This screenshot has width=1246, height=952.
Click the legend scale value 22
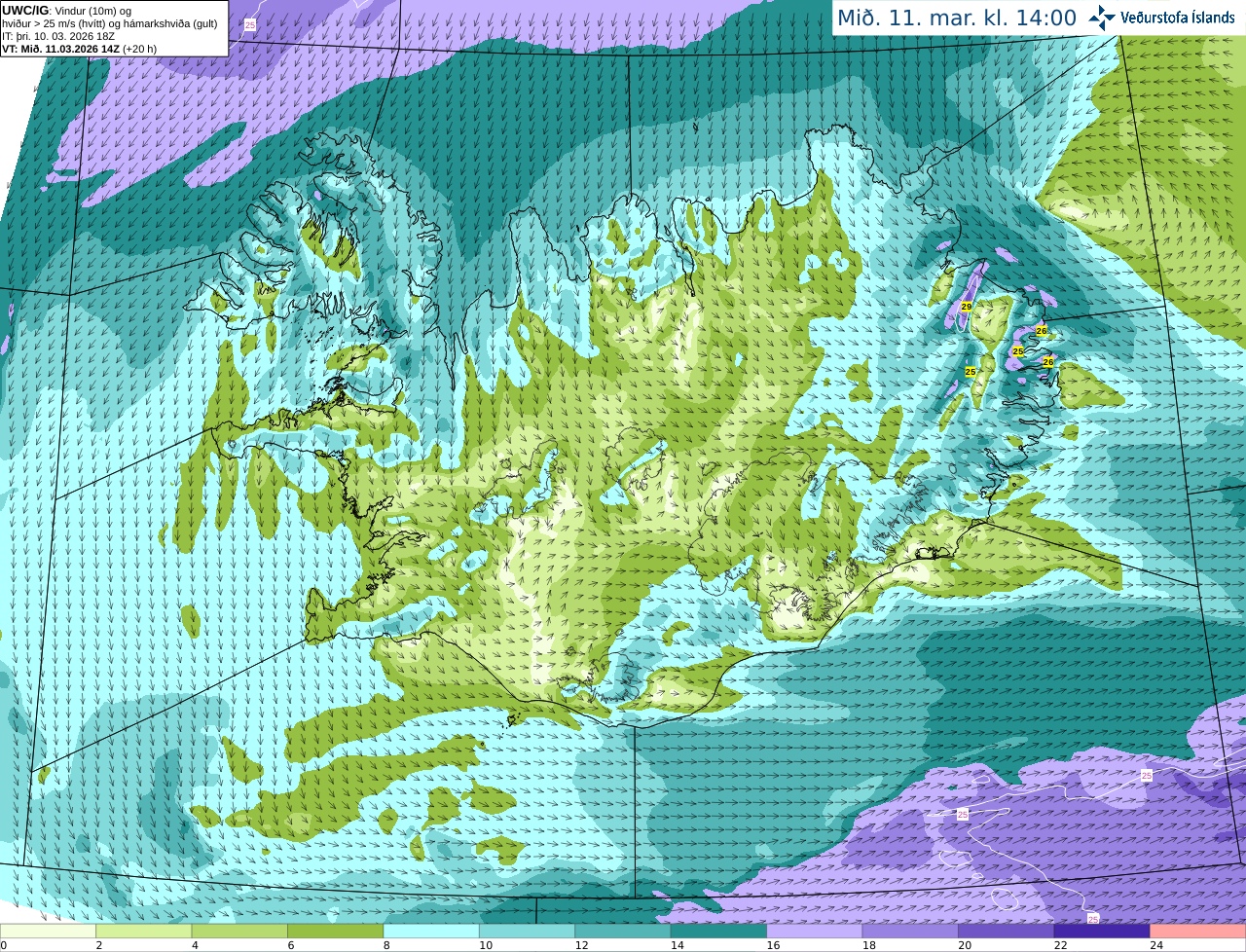point(1061,945)
